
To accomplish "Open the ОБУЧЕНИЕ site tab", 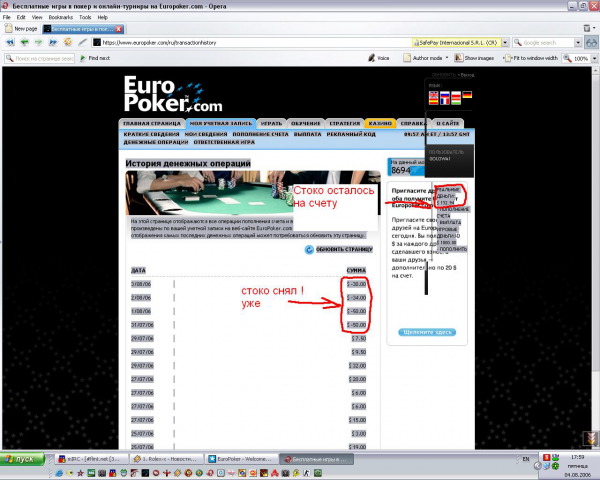I will click(x=305, y=123).
